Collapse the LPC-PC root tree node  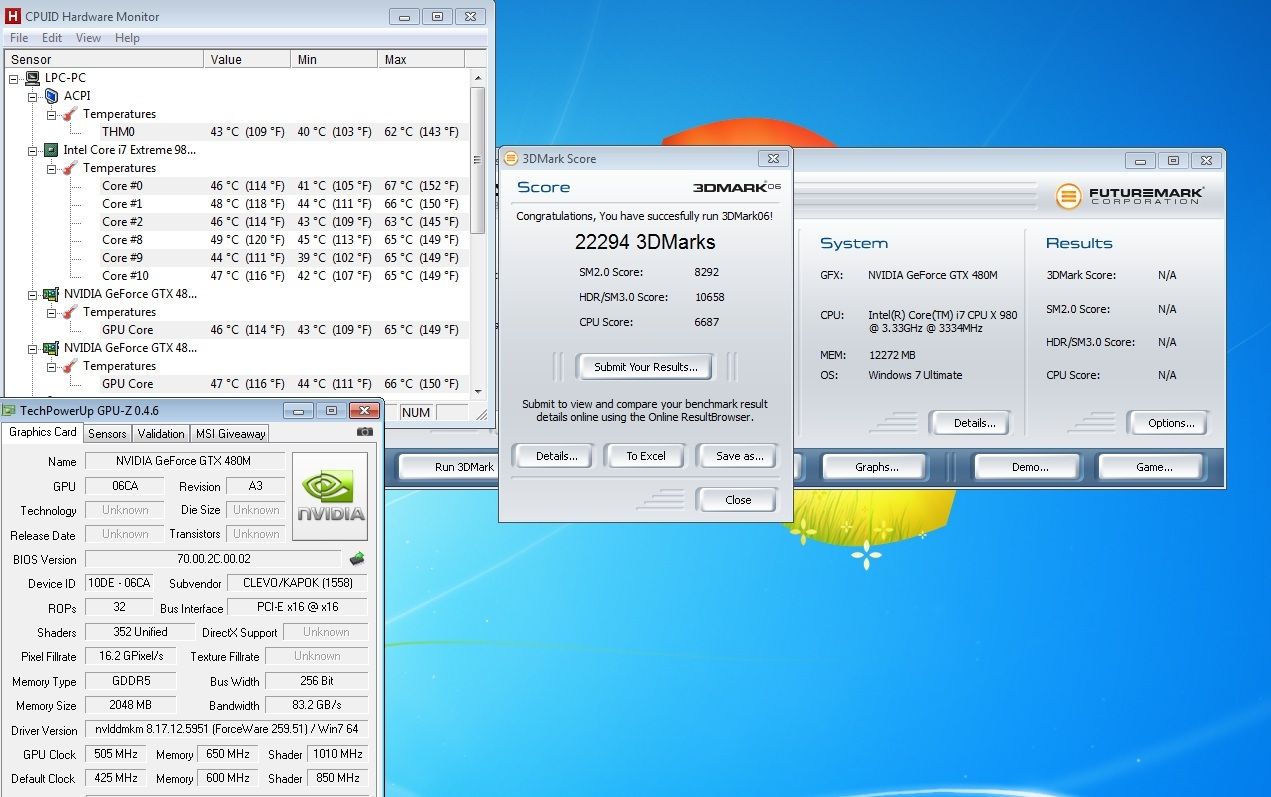point(14,78)
